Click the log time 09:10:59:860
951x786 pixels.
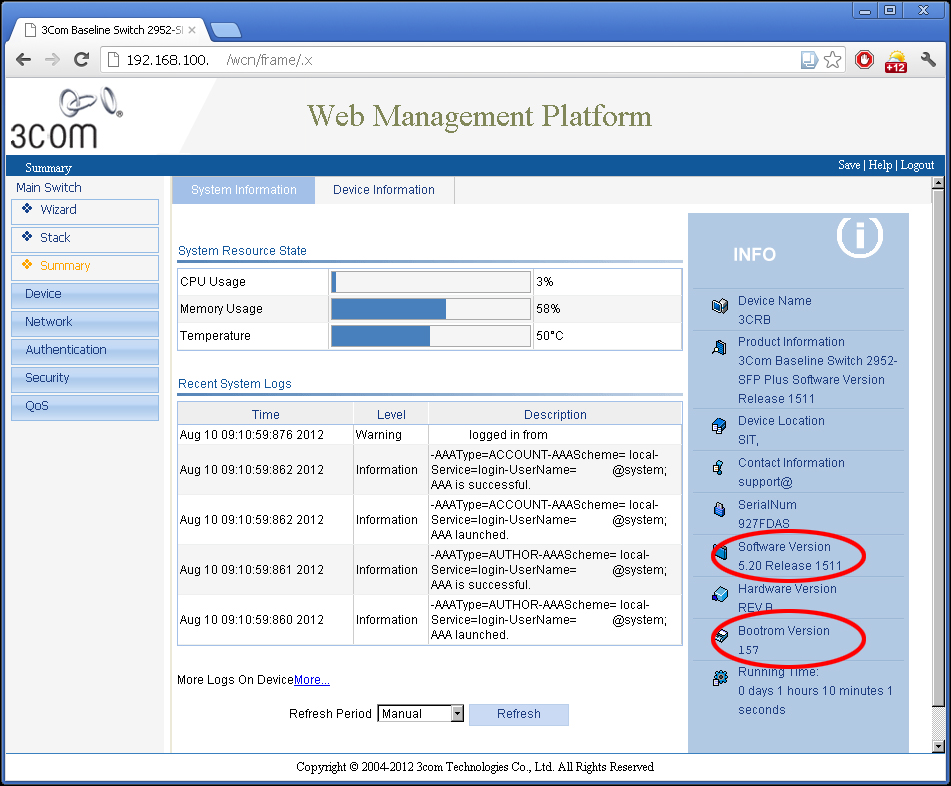[x=252, y=620]
